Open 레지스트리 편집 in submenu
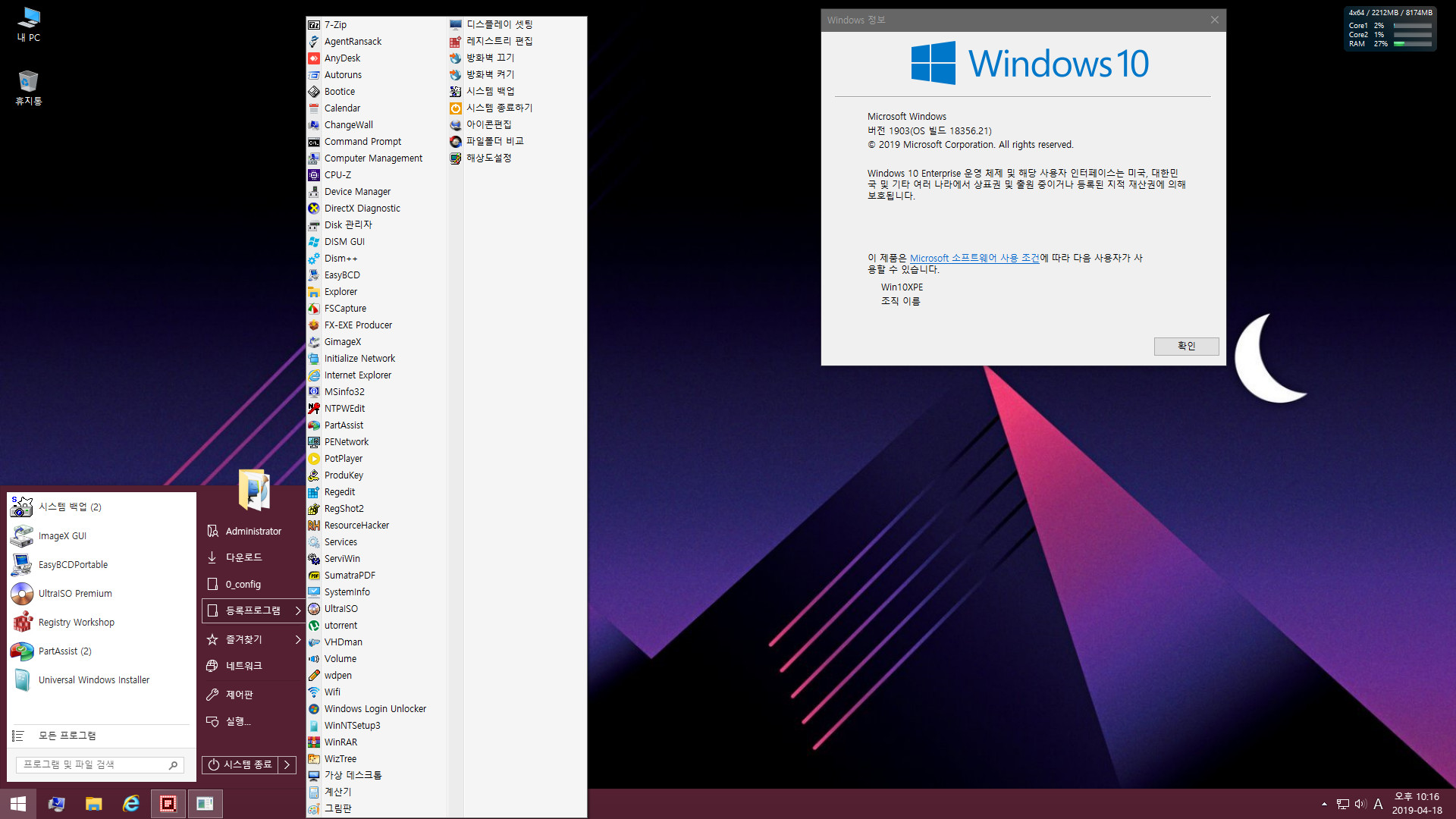Viewport: 1456px width, 819px height. click(499, 41)
